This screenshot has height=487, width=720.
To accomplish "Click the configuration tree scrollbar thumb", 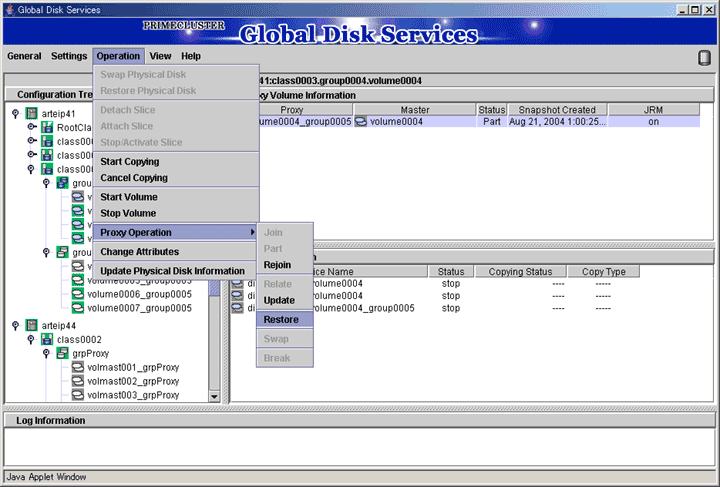I will (x=214, y=287).
